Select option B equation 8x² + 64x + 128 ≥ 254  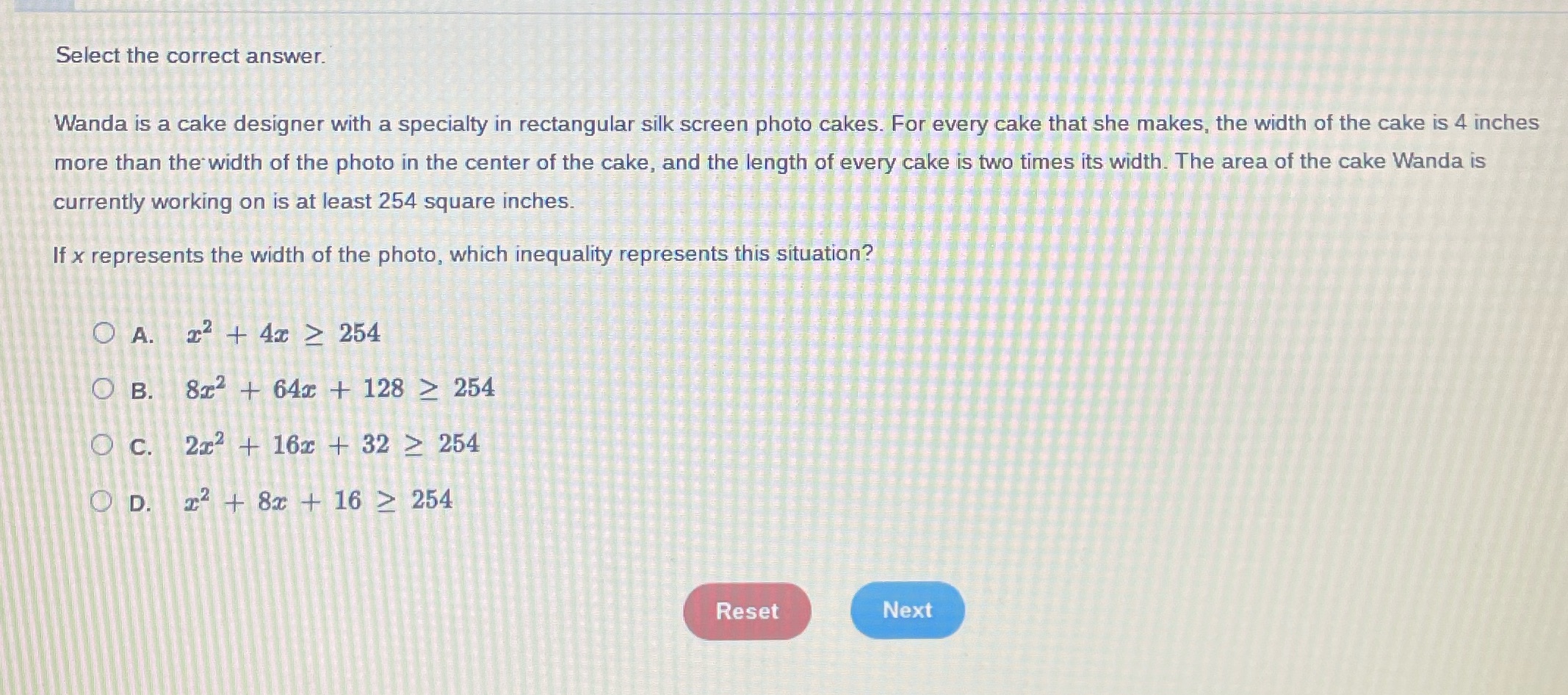[x=338, y=388]
